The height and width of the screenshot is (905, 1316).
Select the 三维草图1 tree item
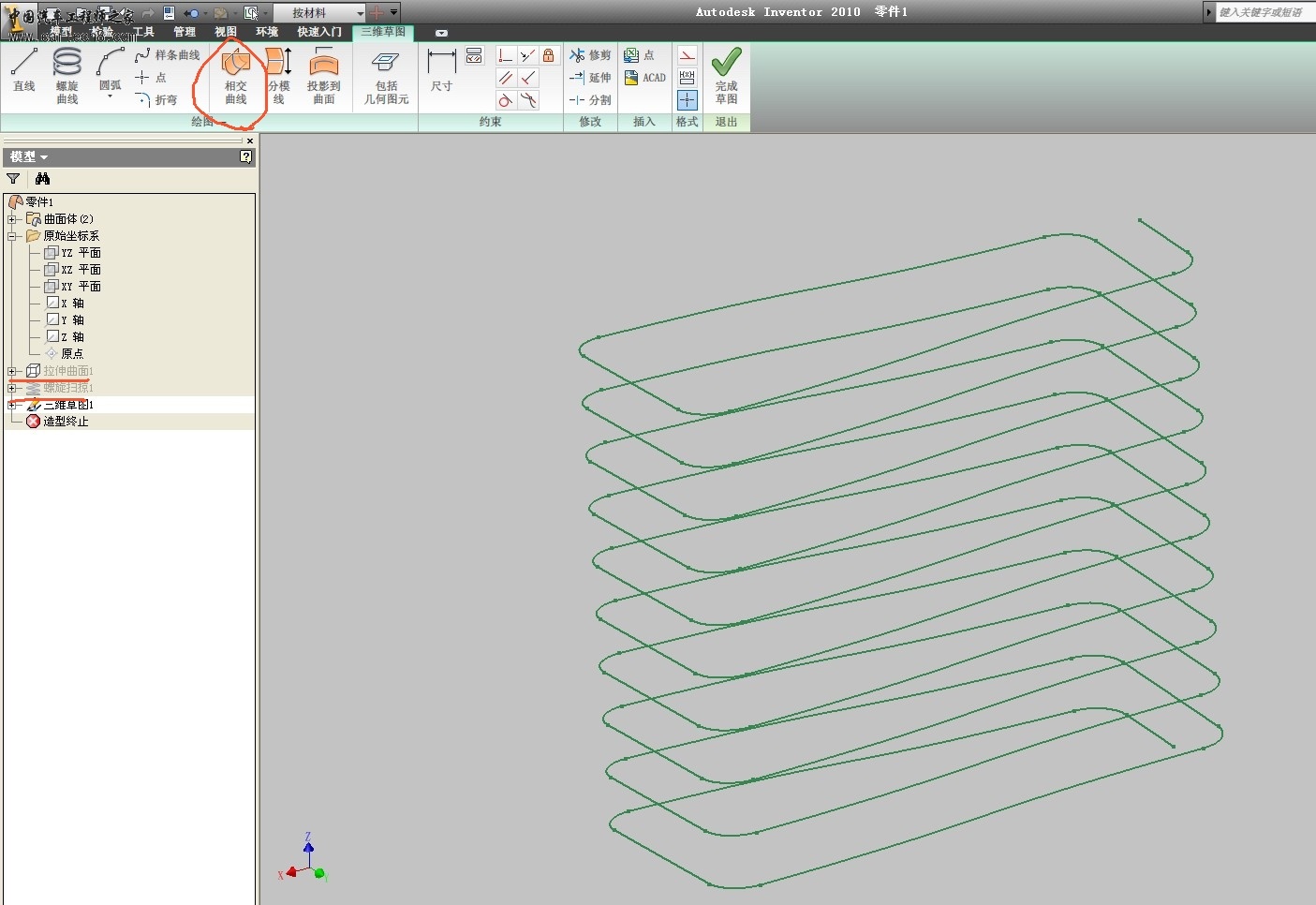(61, 405)
